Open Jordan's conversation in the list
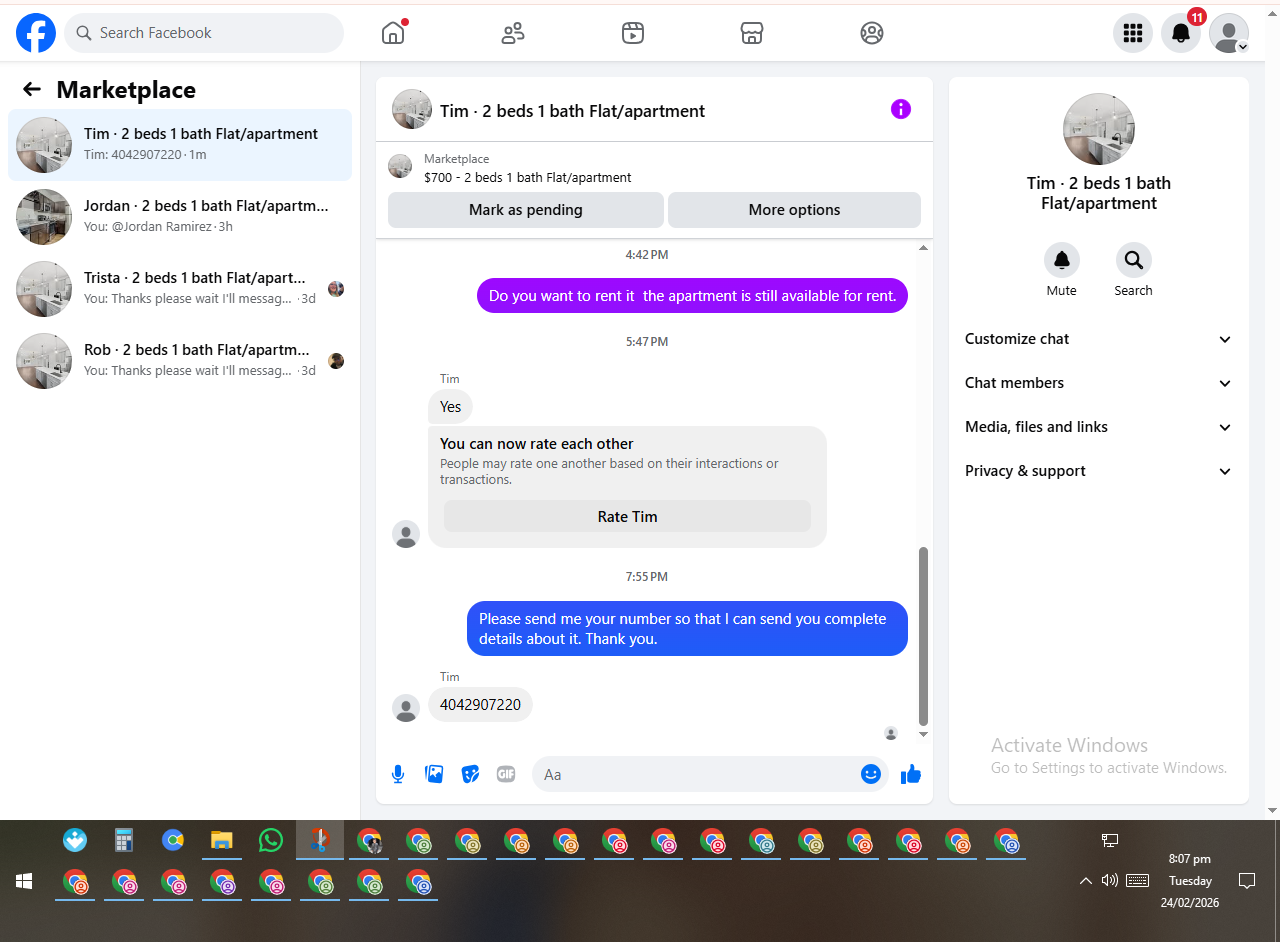1280x942 pixels. tap(180, 217)
